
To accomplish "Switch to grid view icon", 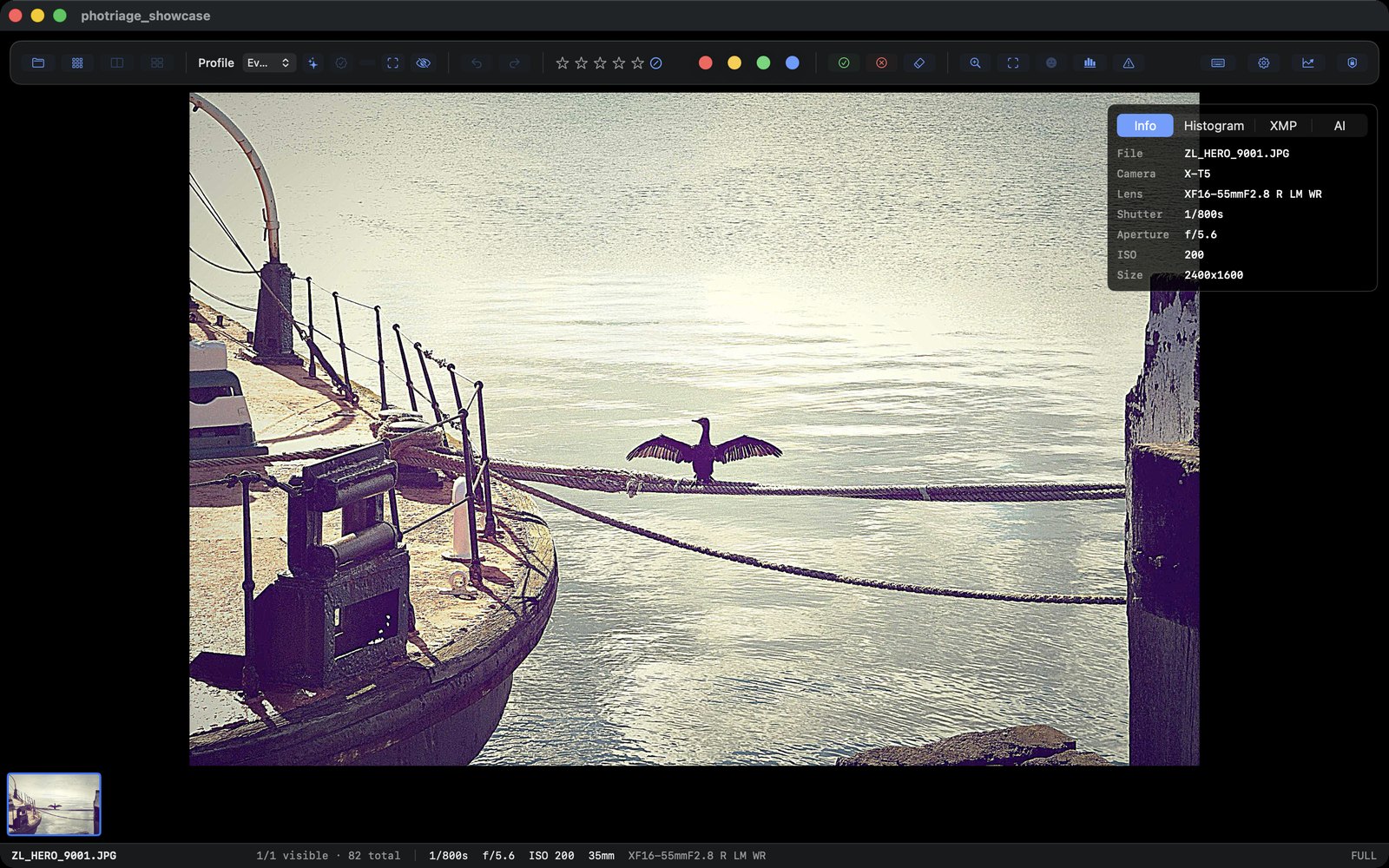I will tap(77, 62).
